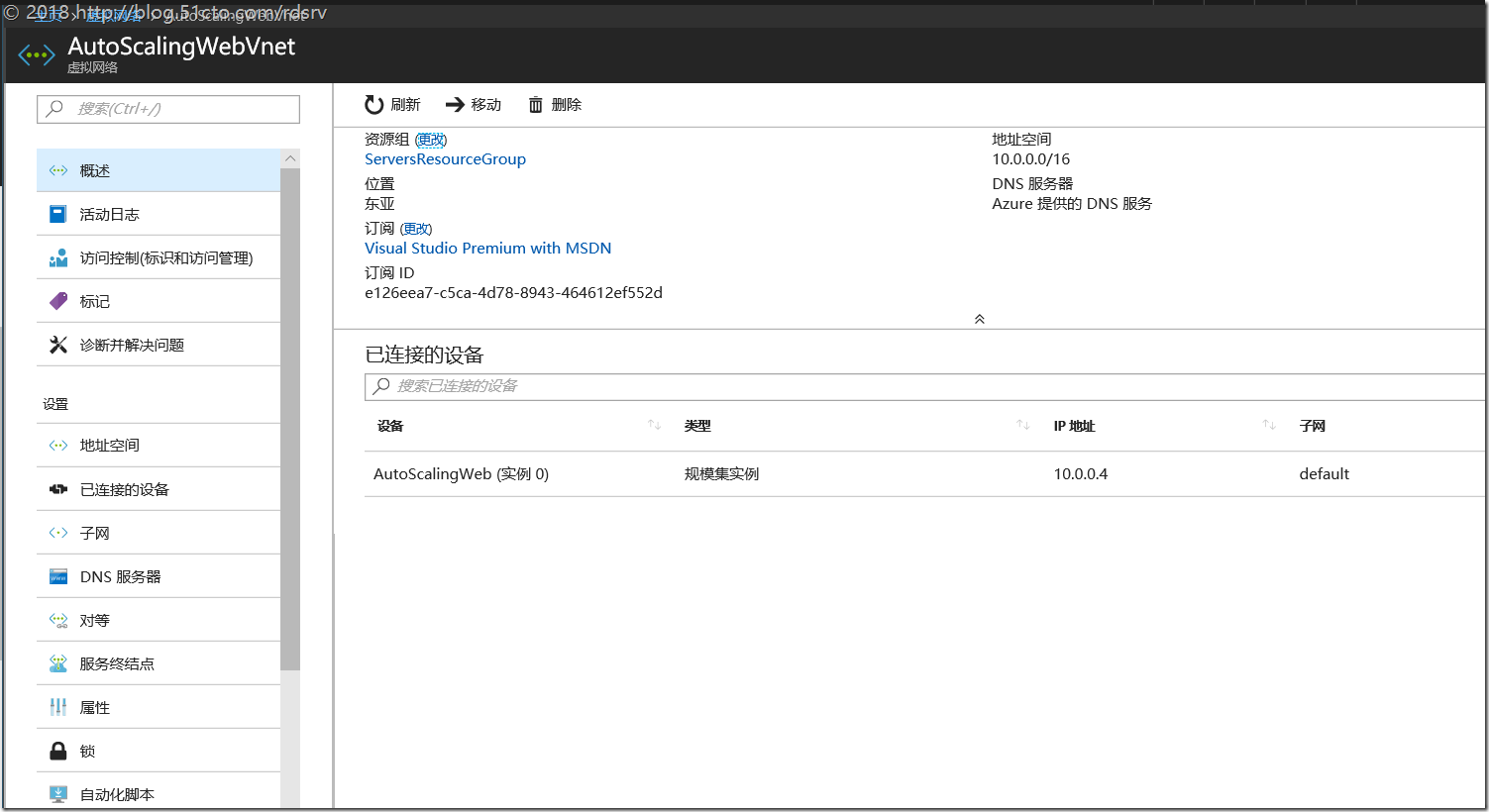The image size is (1489, 812).
Task: Click the 锁 padlock icon
Action: (x=58, y=751)
